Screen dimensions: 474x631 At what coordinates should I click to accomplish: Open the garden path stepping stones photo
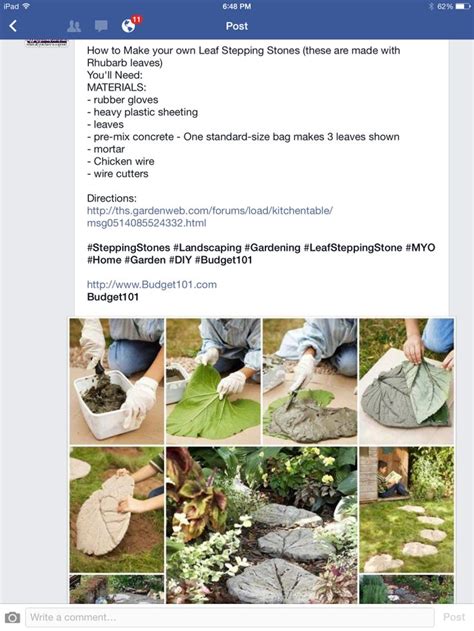(262, 525)
